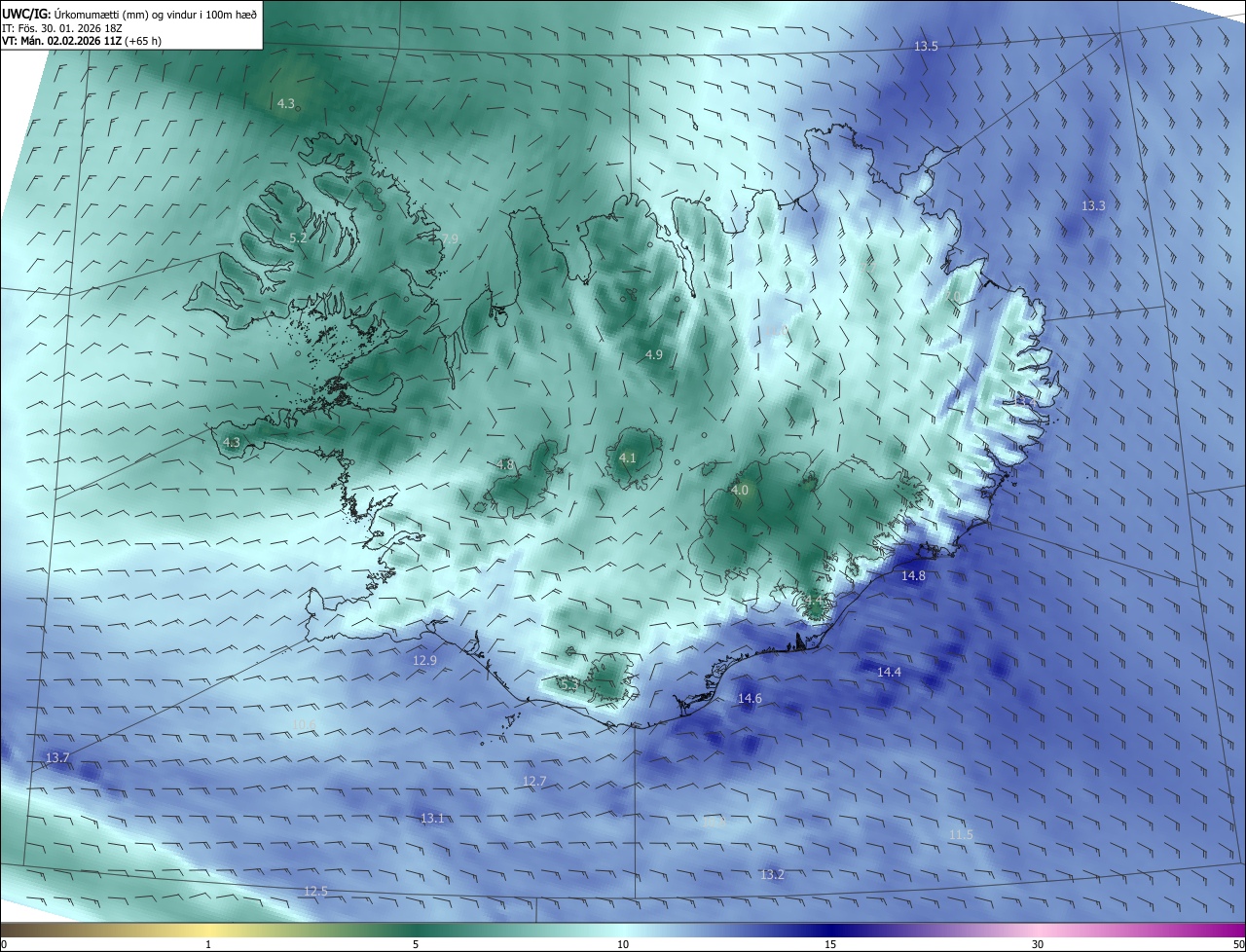This screenshot has height=952, width=1246.
Task: Click the 4.9 value label
Action: (653, 355)
